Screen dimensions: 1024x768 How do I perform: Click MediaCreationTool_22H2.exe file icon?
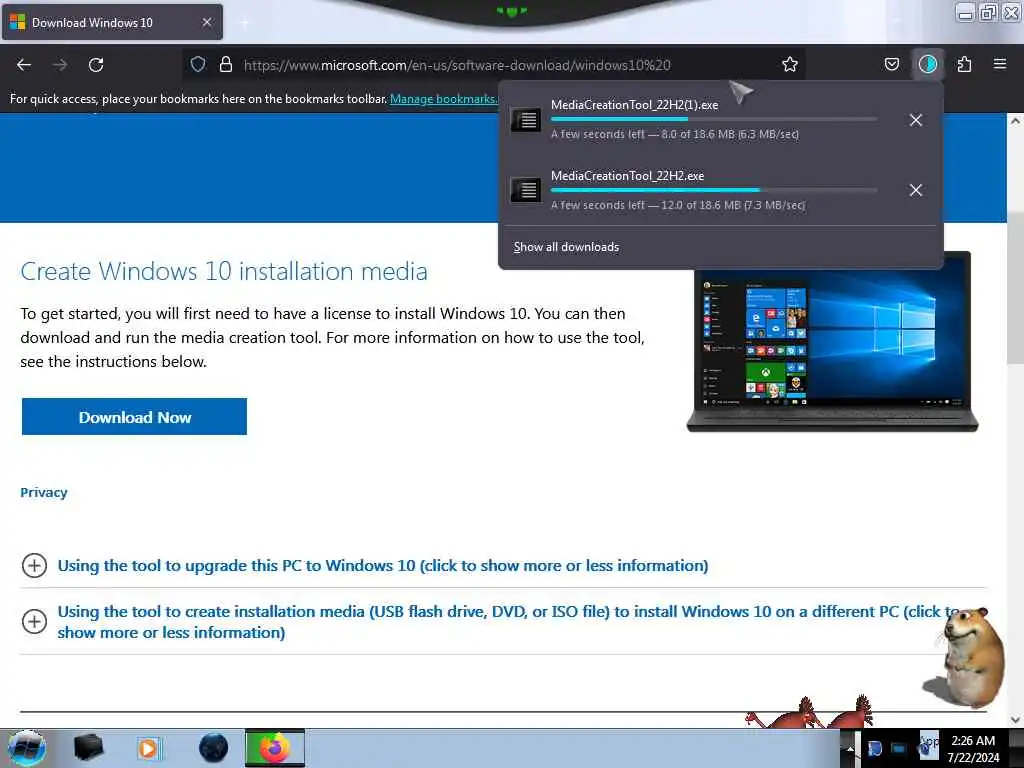click(x=526, y=190)
